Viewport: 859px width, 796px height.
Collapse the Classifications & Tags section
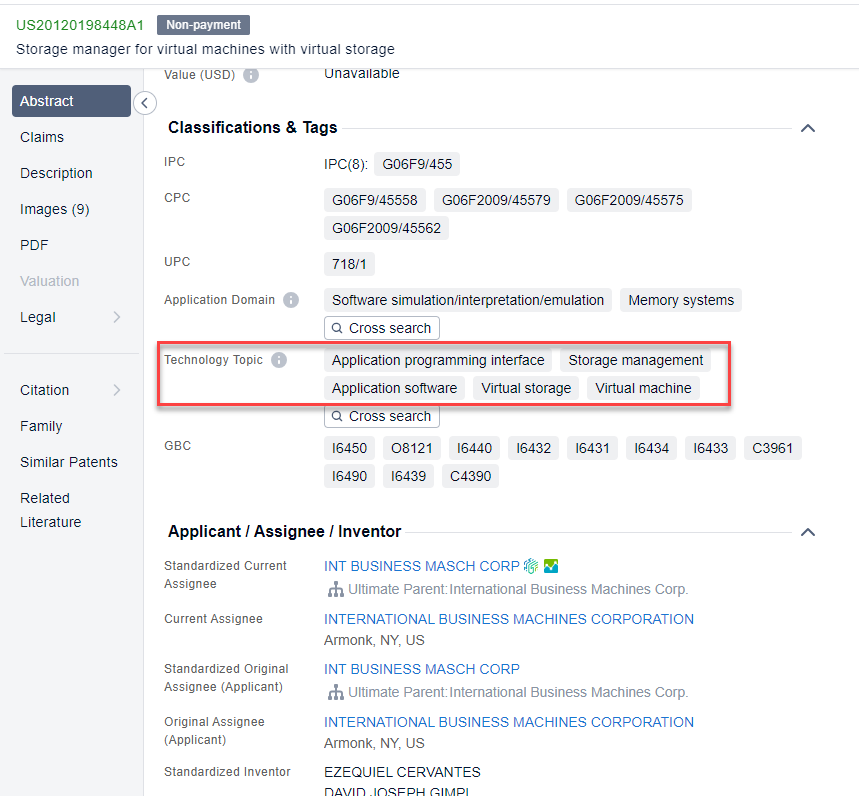click(808, 128)
